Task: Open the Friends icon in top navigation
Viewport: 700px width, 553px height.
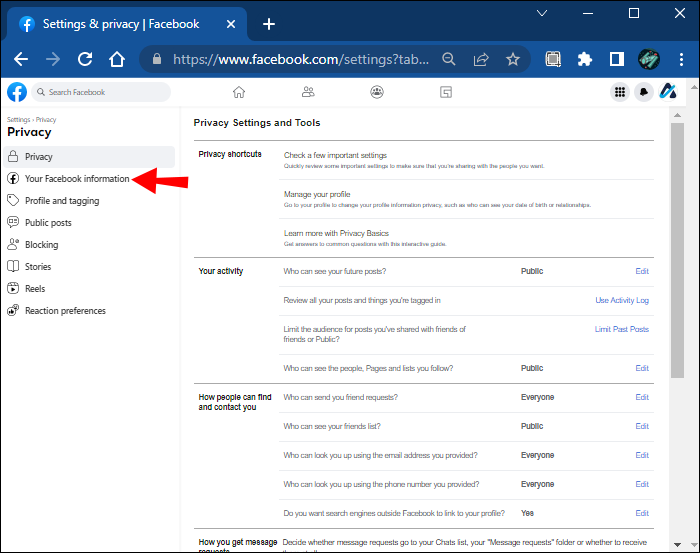Action: click(308, 92)
